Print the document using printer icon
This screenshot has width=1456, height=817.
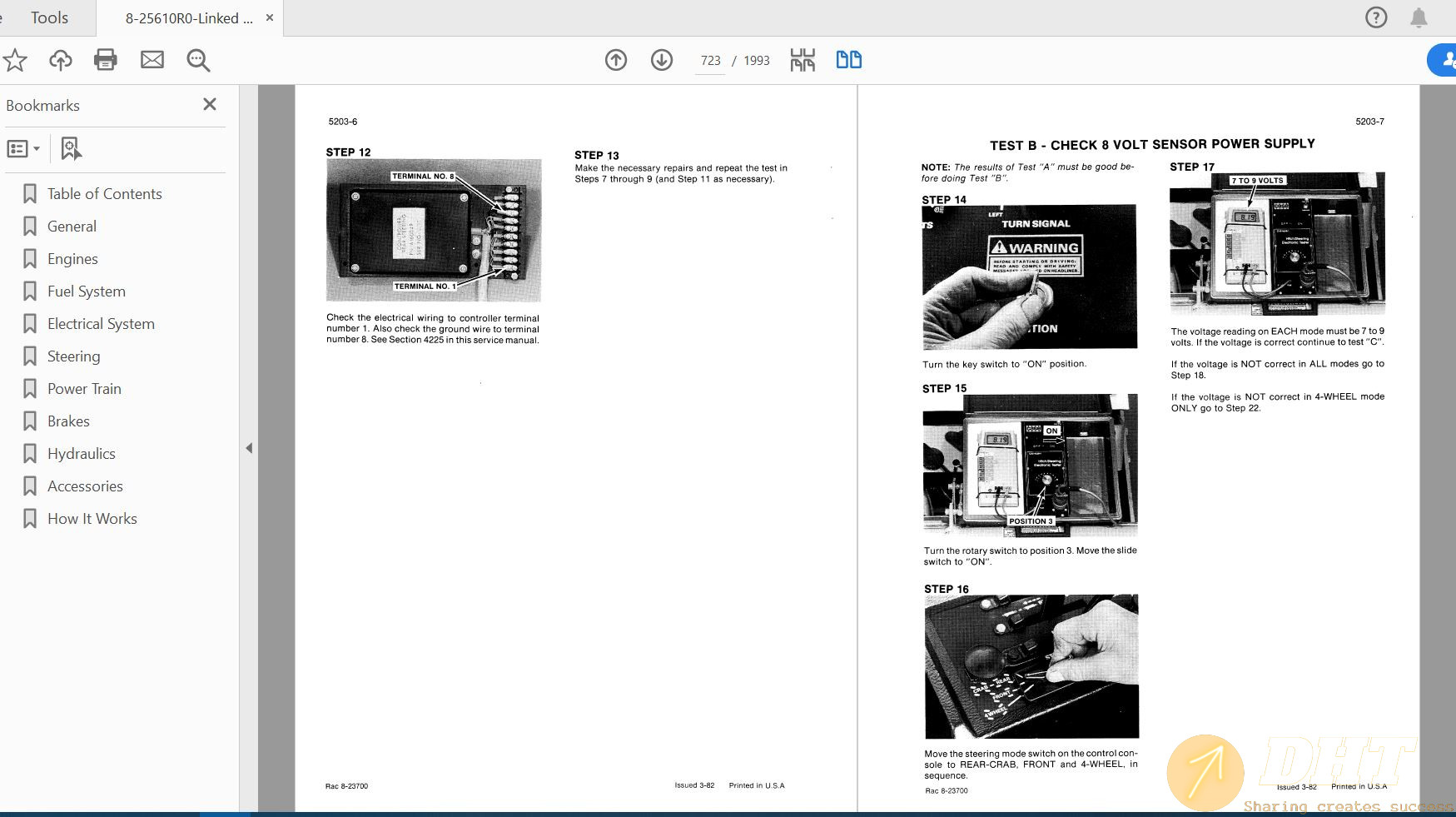click(x=106, y=60)
